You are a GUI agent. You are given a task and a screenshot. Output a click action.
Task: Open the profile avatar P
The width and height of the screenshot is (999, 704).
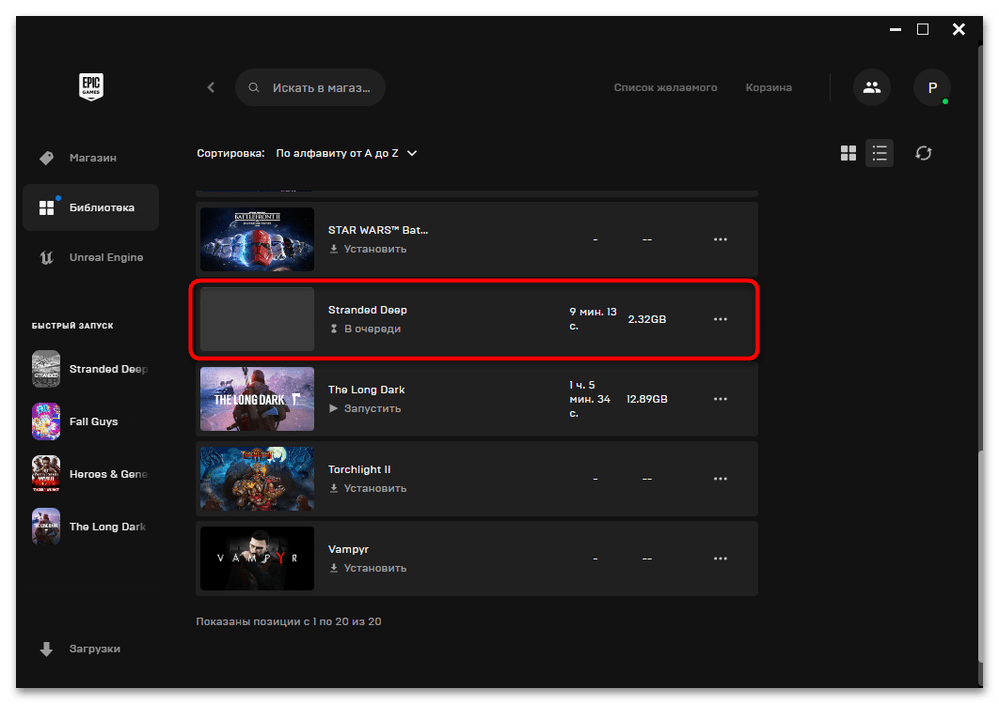(x=932, y=87)
